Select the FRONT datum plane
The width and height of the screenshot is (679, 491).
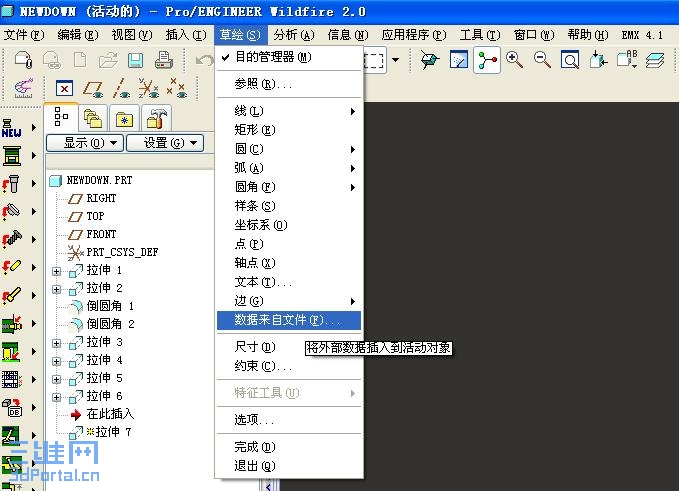click(101, 234)
